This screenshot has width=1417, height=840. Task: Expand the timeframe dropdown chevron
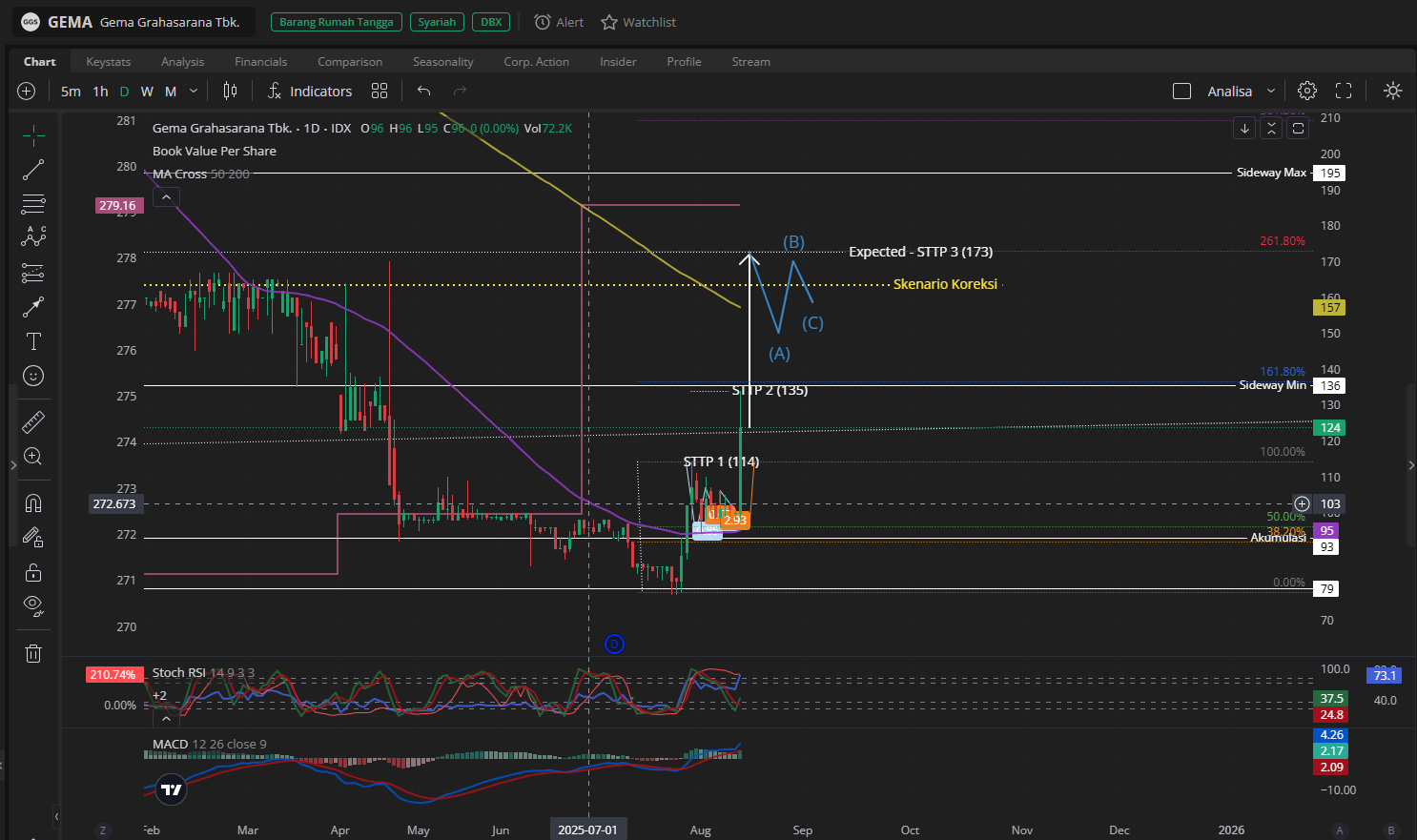coord(194,91)
